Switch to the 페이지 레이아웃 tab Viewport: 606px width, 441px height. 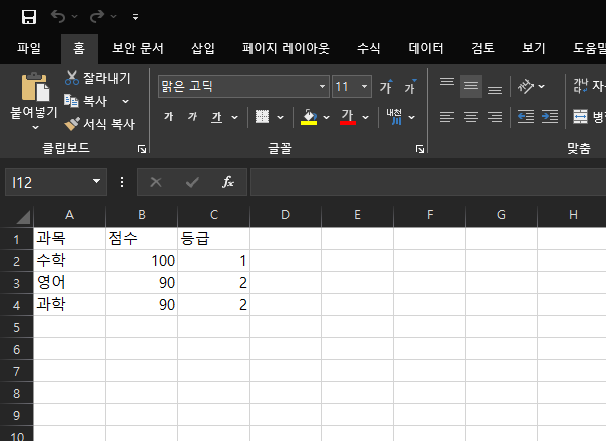[286, 48]
